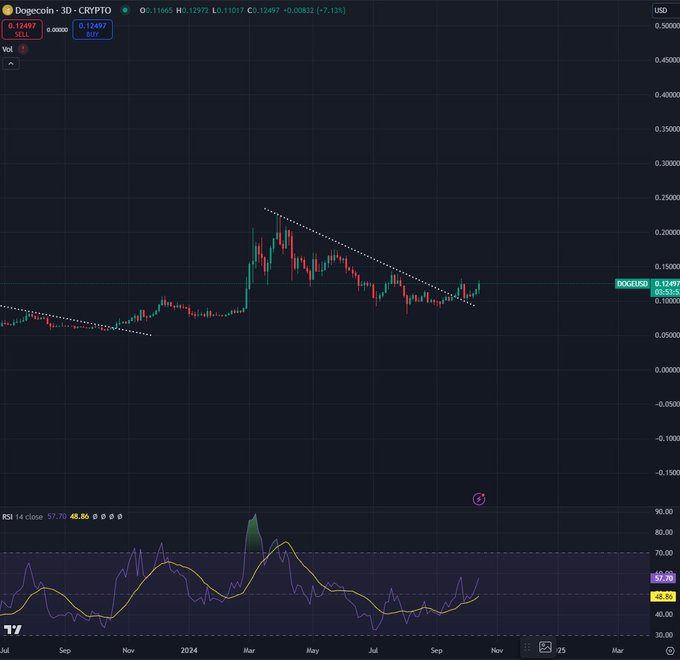Click the current price tag 0.12497 on axis
Screen dimensions: 680x660
(666, 284)
